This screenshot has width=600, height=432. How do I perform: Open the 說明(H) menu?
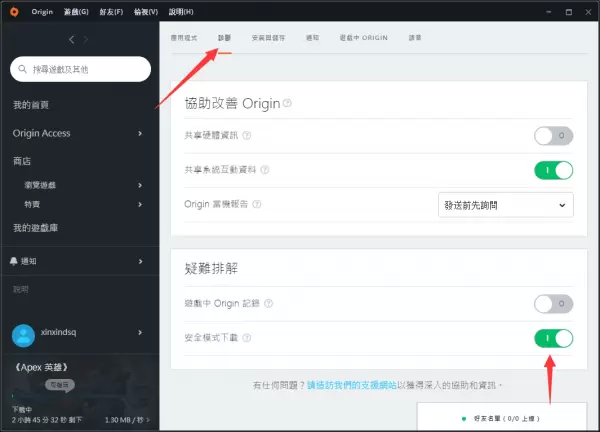[181, 12]
